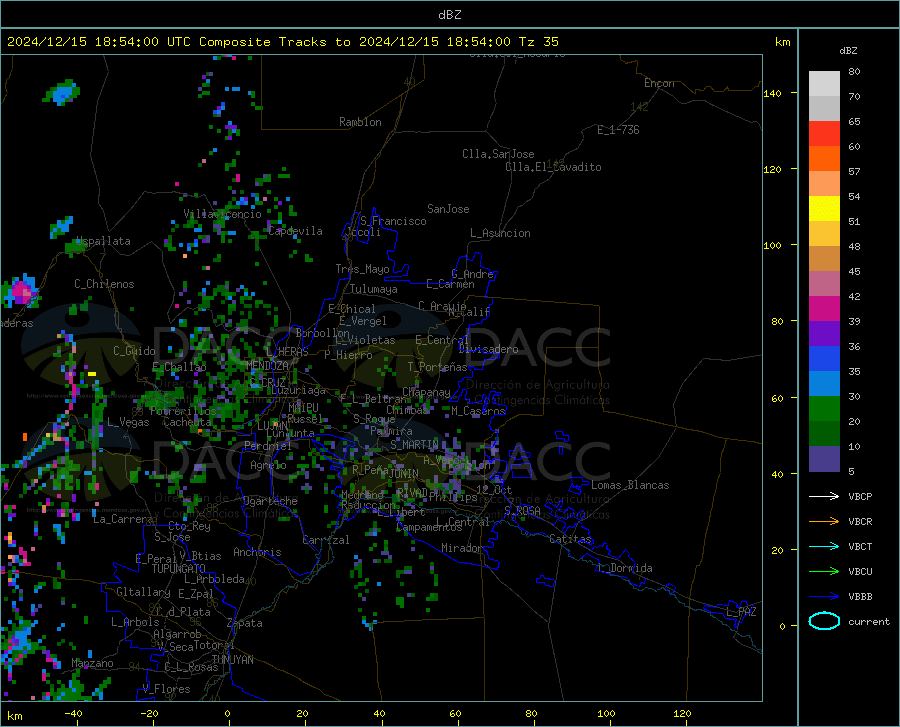The image size is (900, 727).
Task: Click the timestamp header text line
Action: click(283, 42)
